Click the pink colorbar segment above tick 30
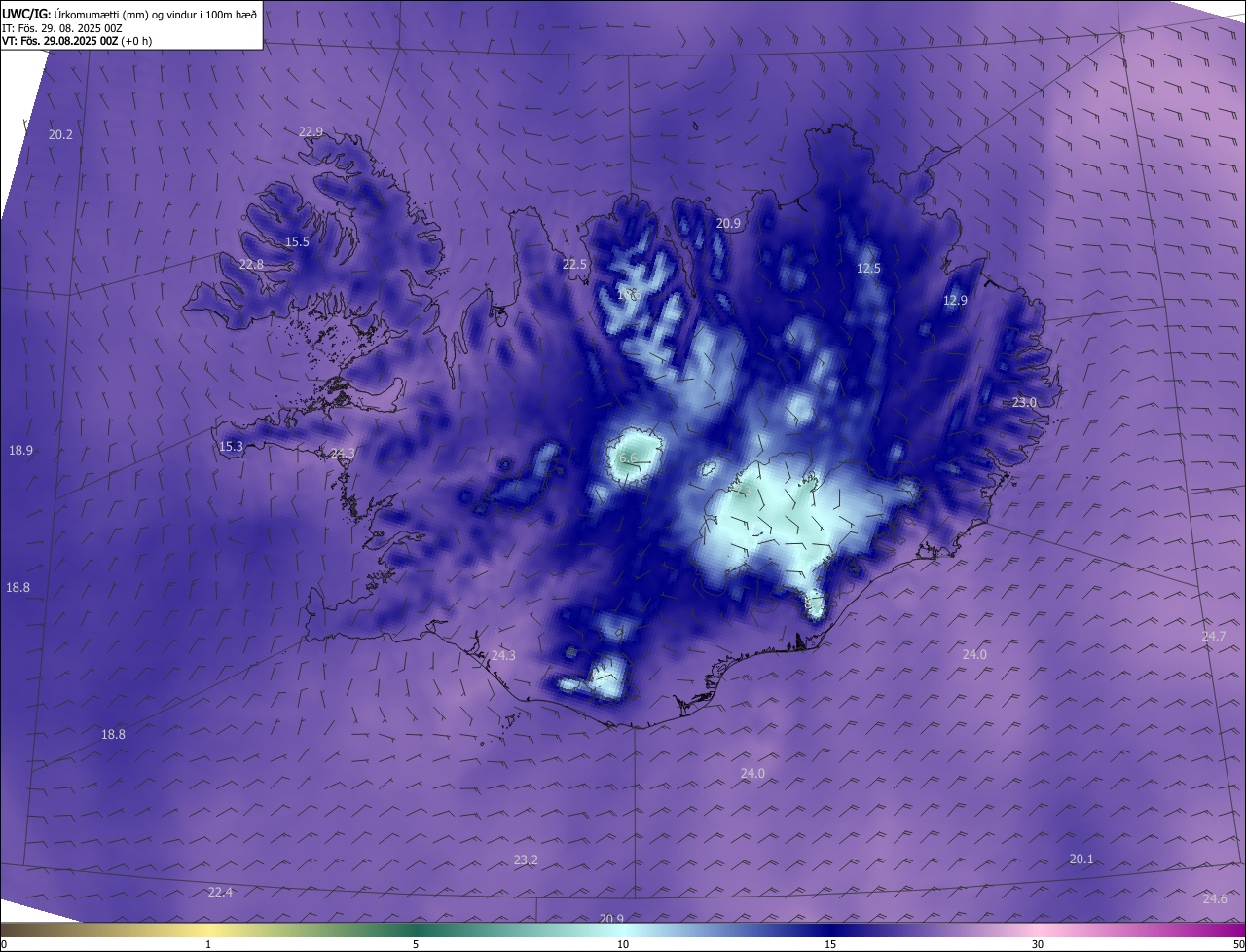Image resolution: width=1246 pixels, height=952 pixels. (x=1038, y=930)
